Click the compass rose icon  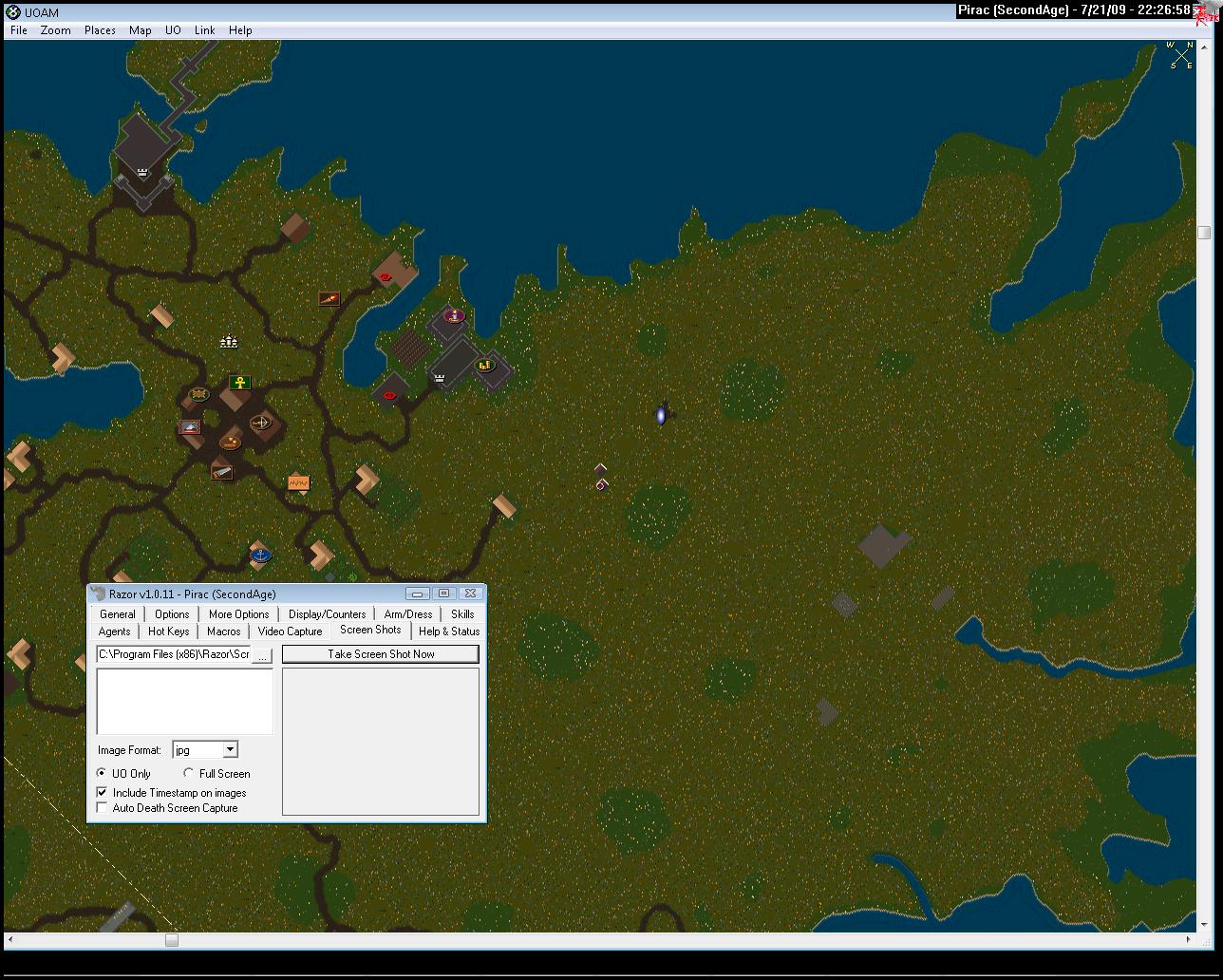[1180, 55]
